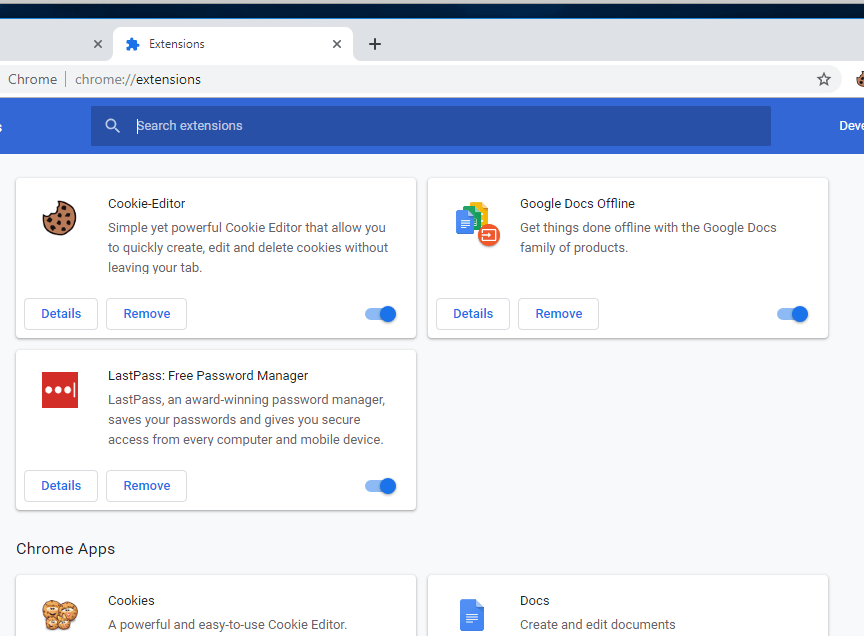864x636 pixels.
Task: Open Details for LastPass
Action: [x=61, y=486]
